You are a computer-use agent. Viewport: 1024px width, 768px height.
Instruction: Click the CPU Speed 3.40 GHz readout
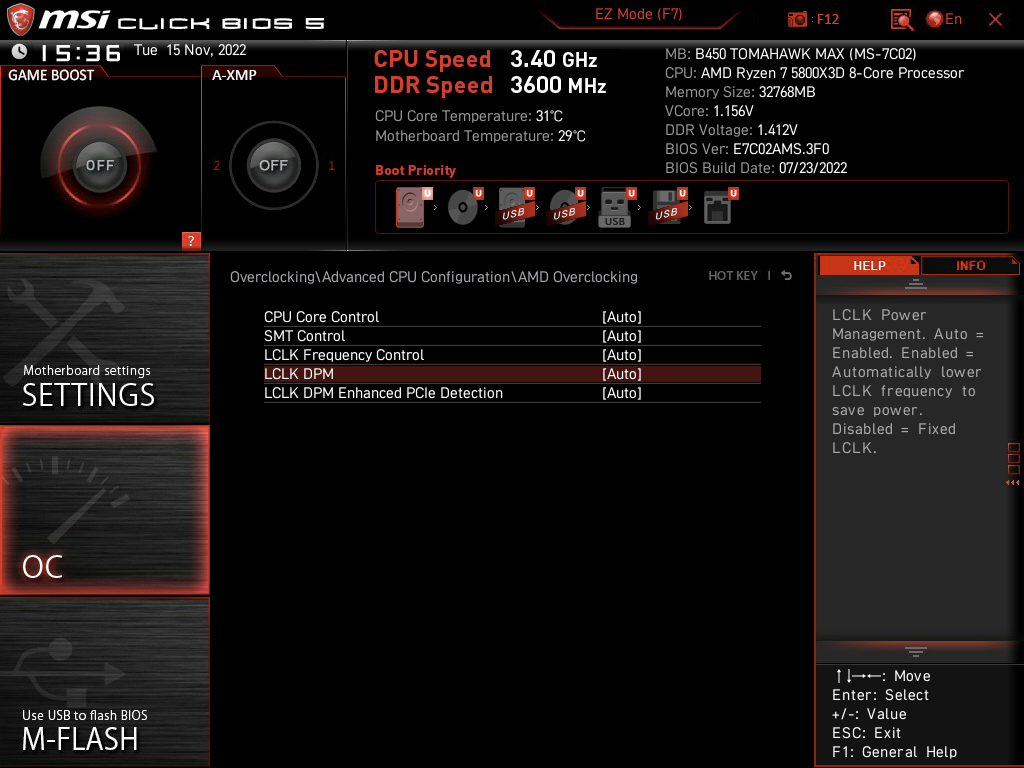485,59
